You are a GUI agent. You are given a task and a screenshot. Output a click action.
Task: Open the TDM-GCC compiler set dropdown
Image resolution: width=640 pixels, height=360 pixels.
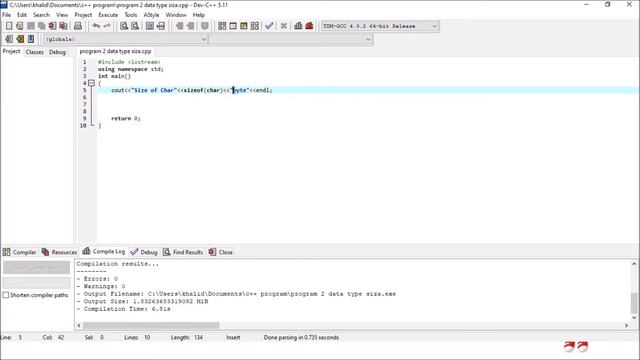pos(434,26)
